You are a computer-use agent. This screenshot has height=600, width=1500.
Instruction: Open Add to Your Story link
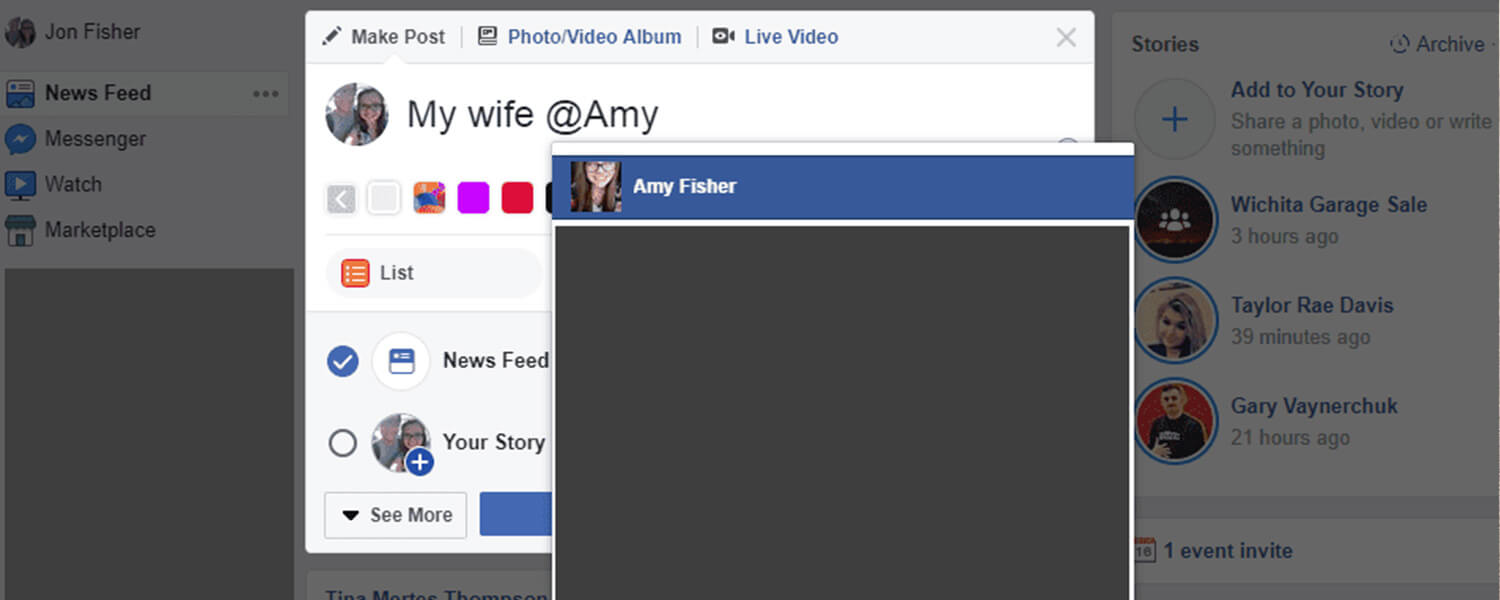click(x=1317, y=90)
